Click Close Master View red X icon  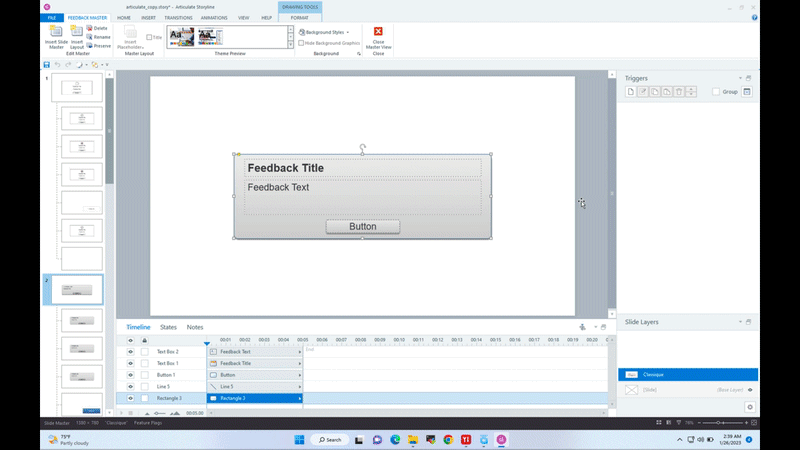click(x=378, y=33)
